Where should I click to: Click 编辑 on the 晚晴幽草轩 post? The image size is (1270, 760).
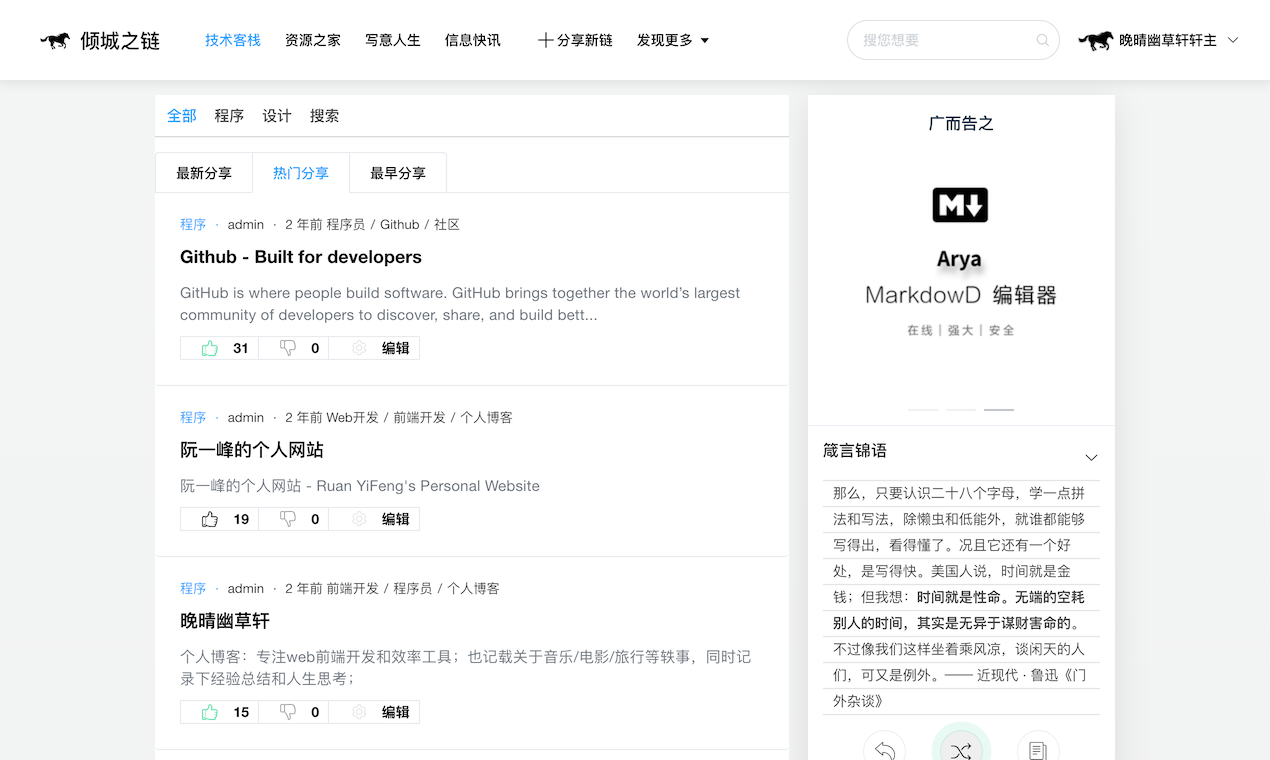click(396, 712)
